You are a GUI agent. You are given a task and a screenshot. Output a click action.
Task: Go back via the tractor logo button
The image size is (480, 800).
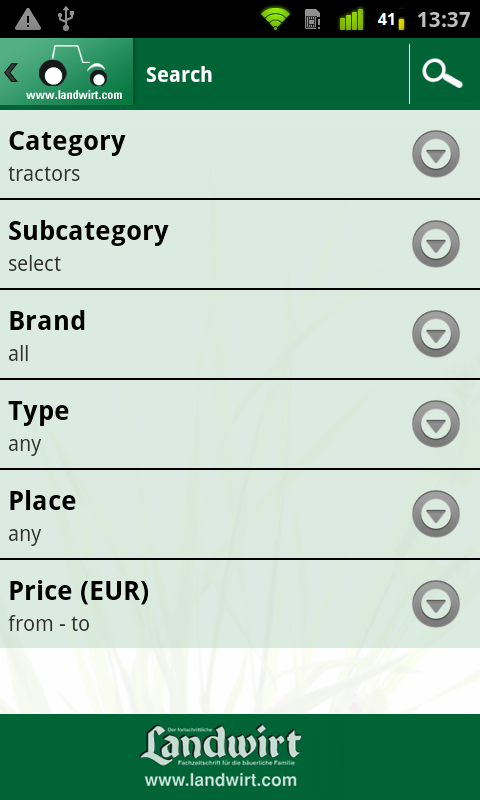tap(66, 71)
